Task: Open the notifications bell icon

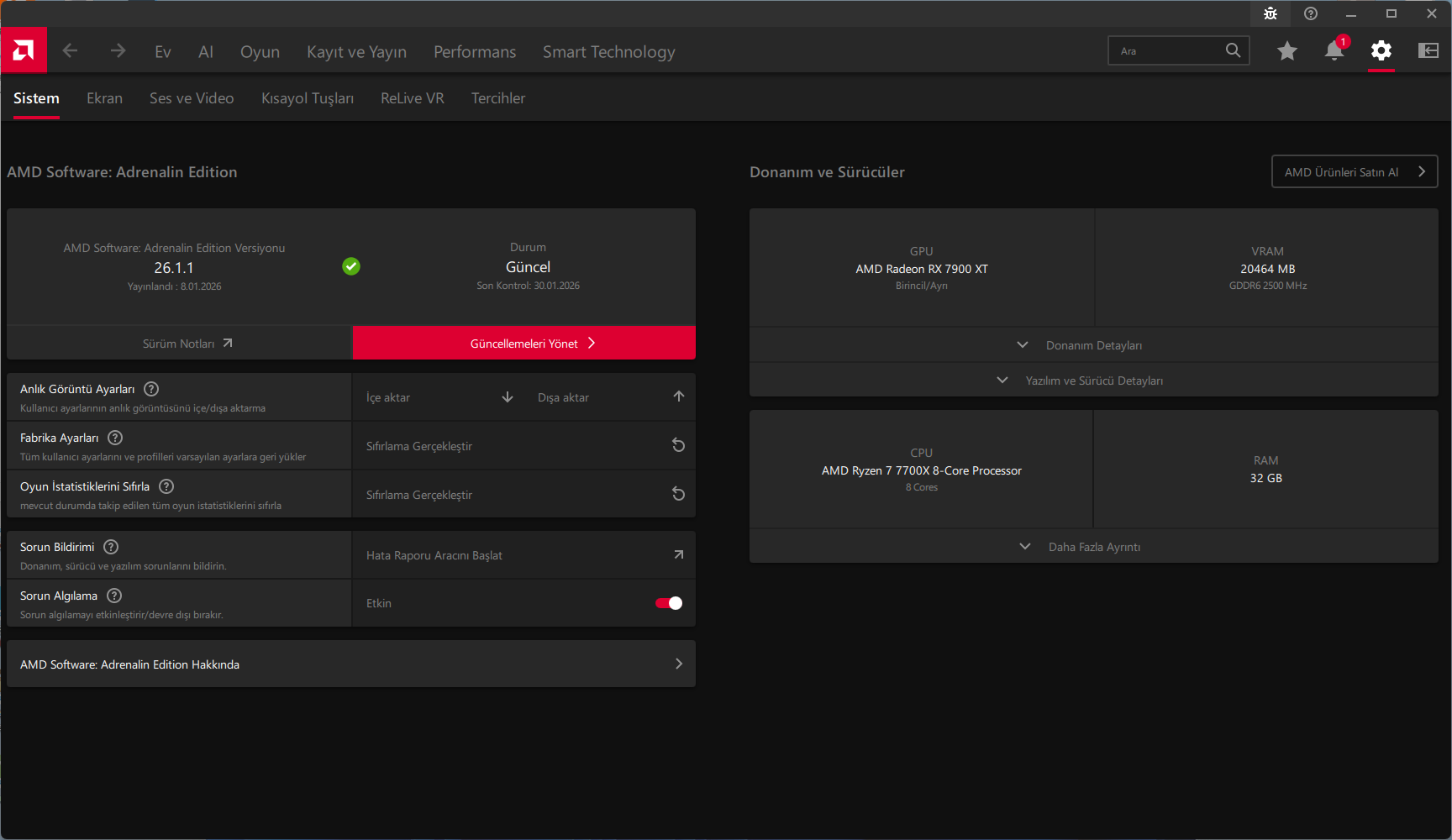Action: point(1334,51)
